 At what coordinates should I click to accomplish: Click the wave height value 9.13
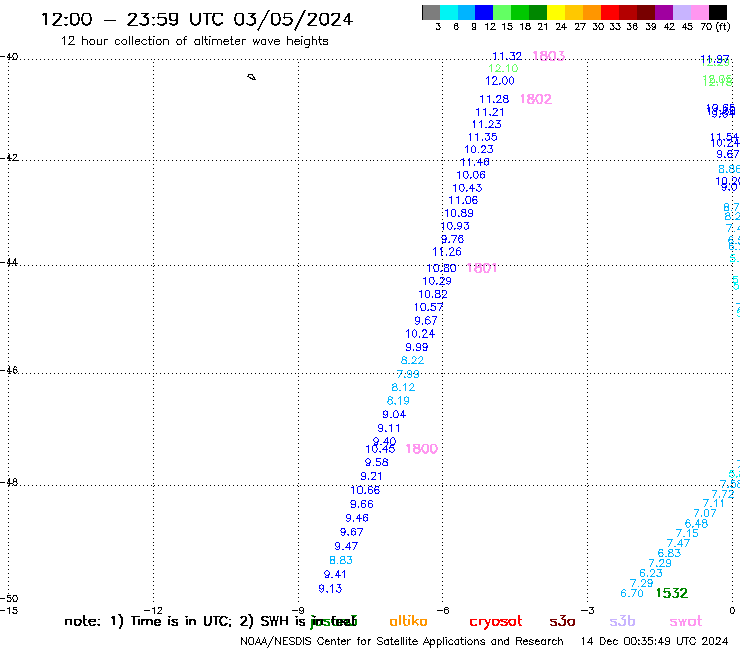tap(330, 589)
